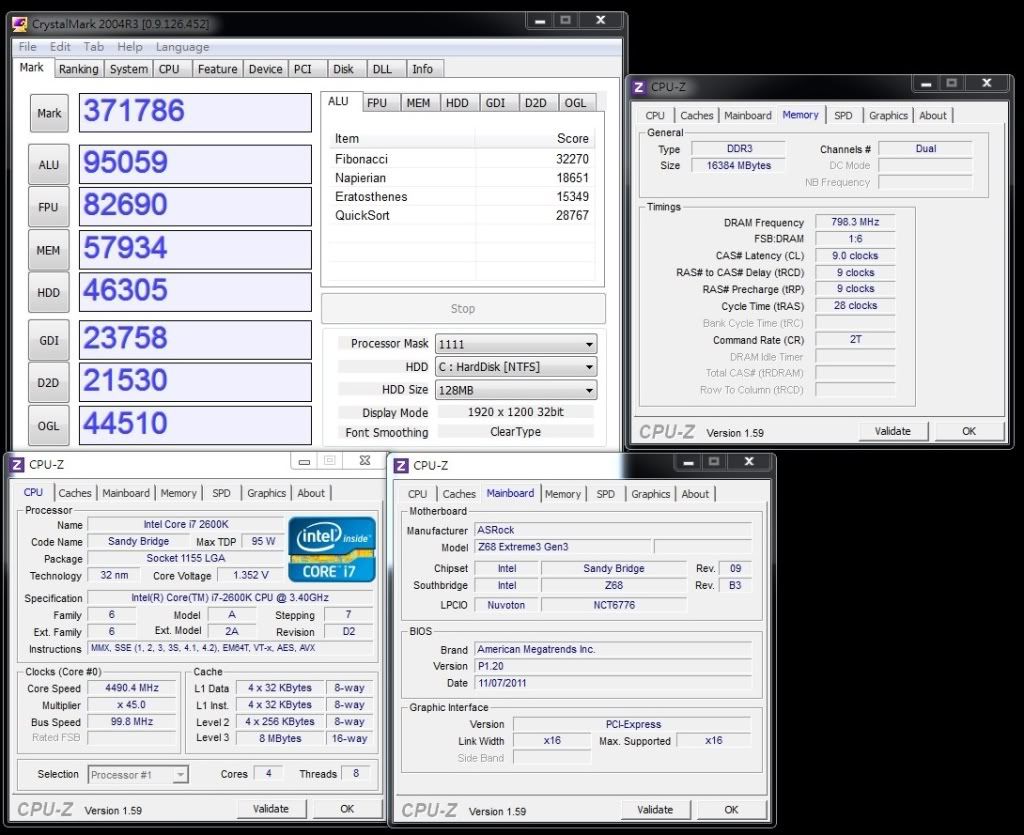Open the Language menu in CrystalMark
Viewport: 1024px width, 835px height.
point(182,46)
